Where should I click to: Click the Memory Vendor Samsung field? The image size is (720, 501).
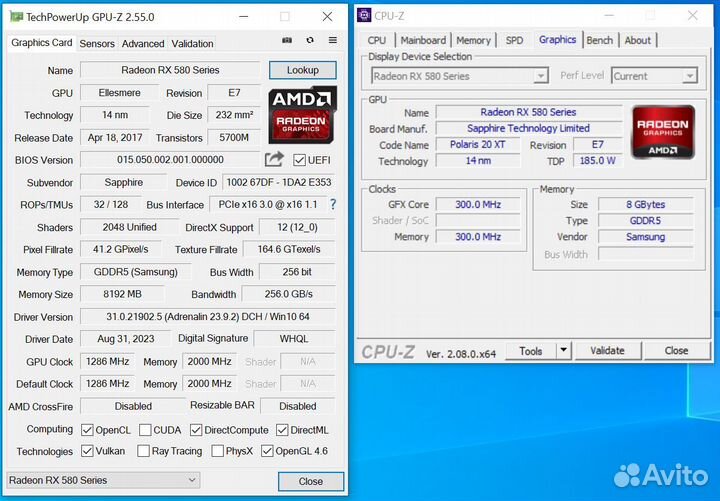[646, 237]
